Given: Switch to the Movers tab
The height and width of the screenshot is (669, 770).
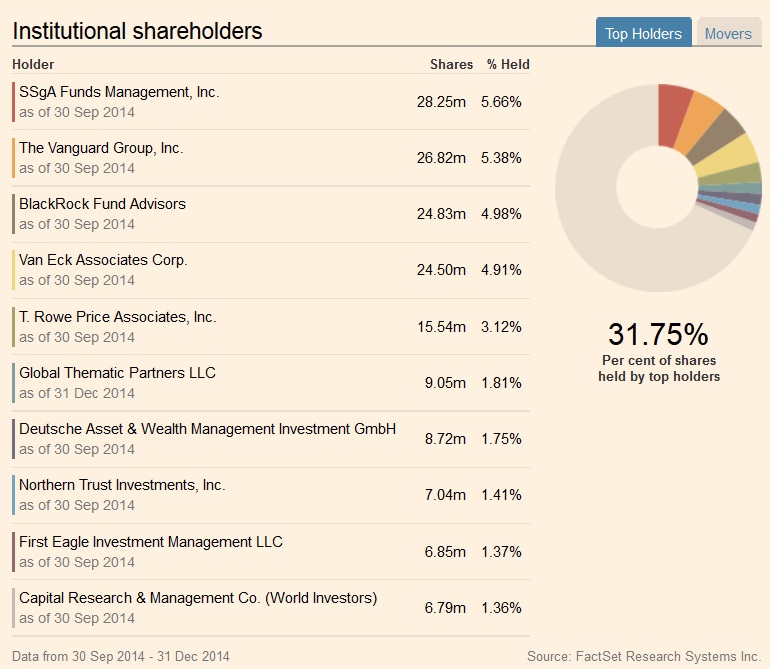Looking at the screenshot, I should pyautogui.click(x=727, y=33).
